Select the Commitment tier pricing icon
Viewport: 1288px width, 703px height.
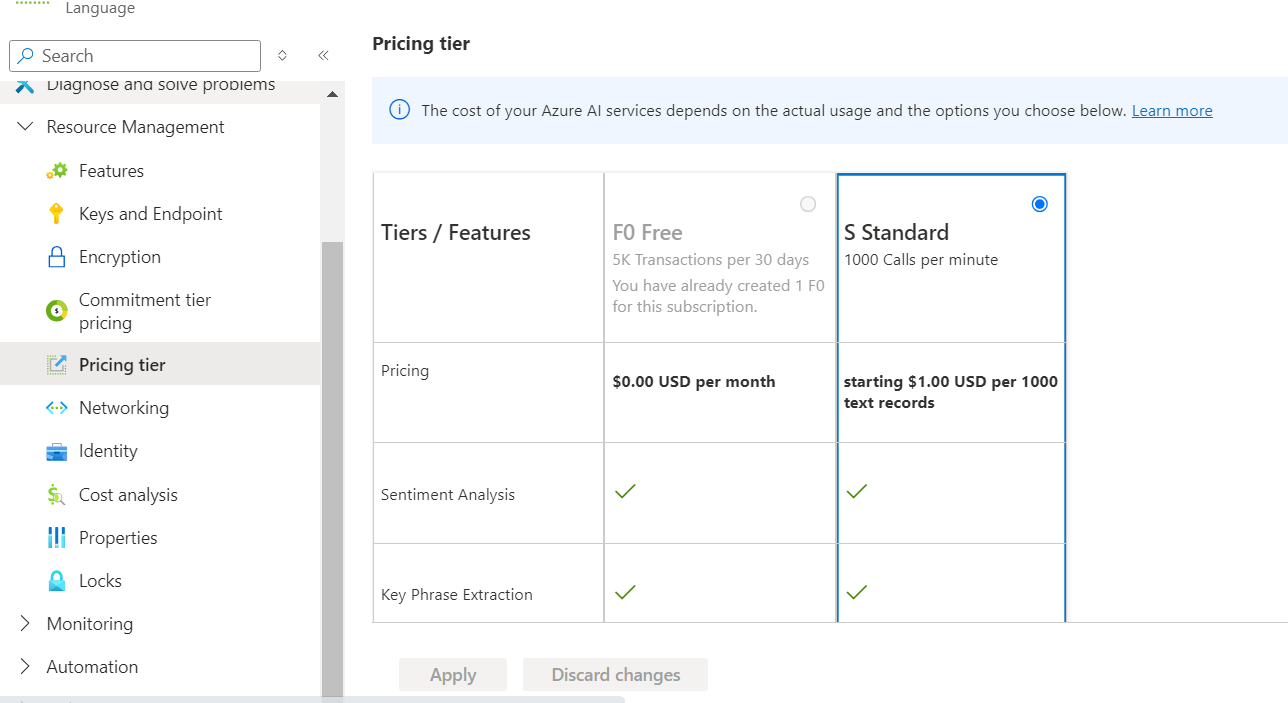pyautogui.click(x=57, y=310)
